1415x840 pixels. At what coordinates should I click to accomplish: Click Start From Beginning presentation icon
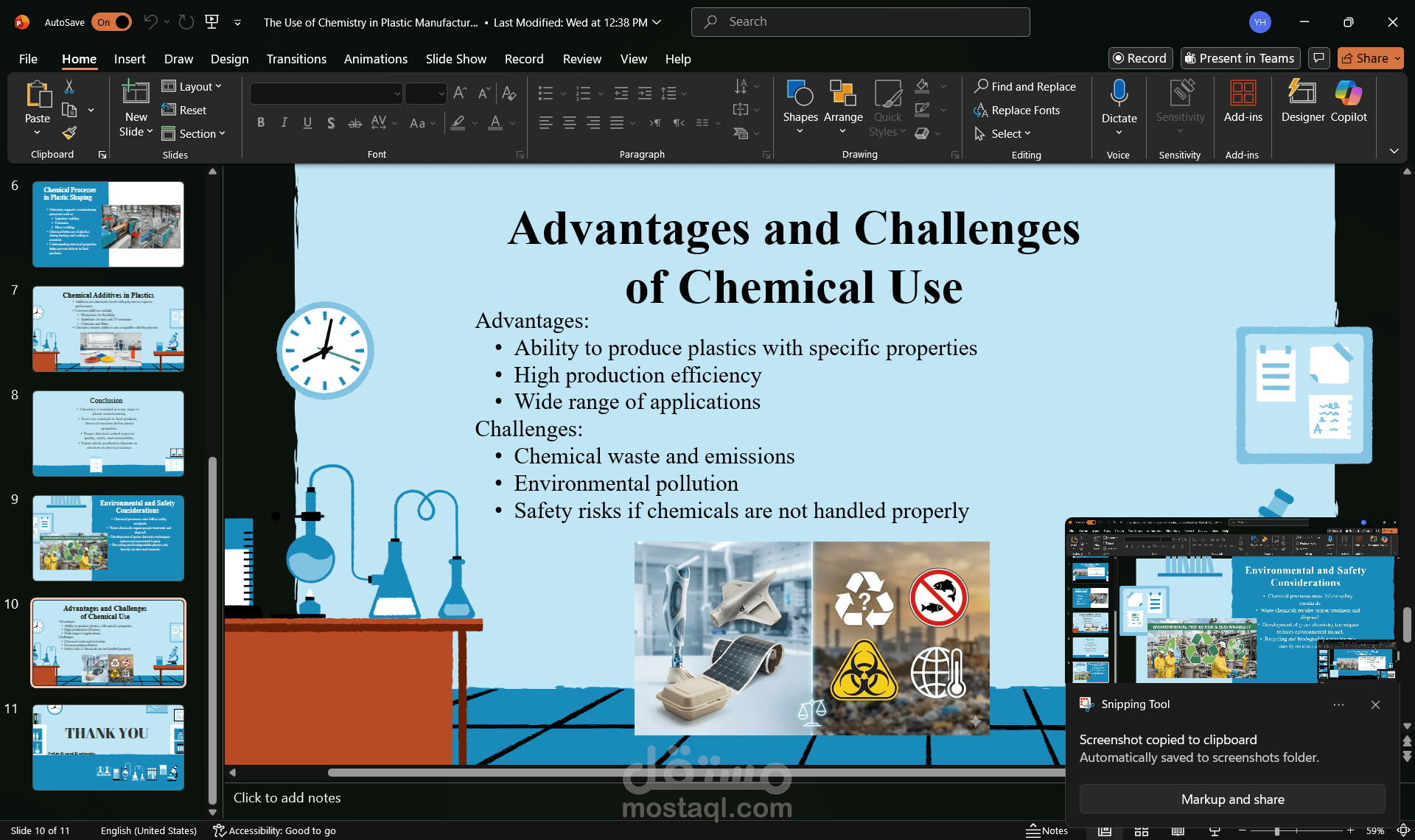pos(212,22)
